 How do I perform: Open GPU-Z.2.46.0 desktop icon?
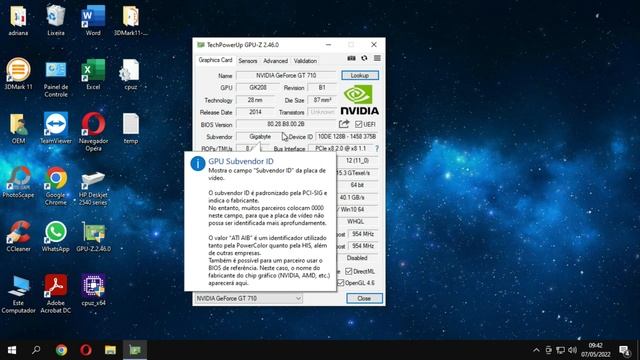point(93,236)
